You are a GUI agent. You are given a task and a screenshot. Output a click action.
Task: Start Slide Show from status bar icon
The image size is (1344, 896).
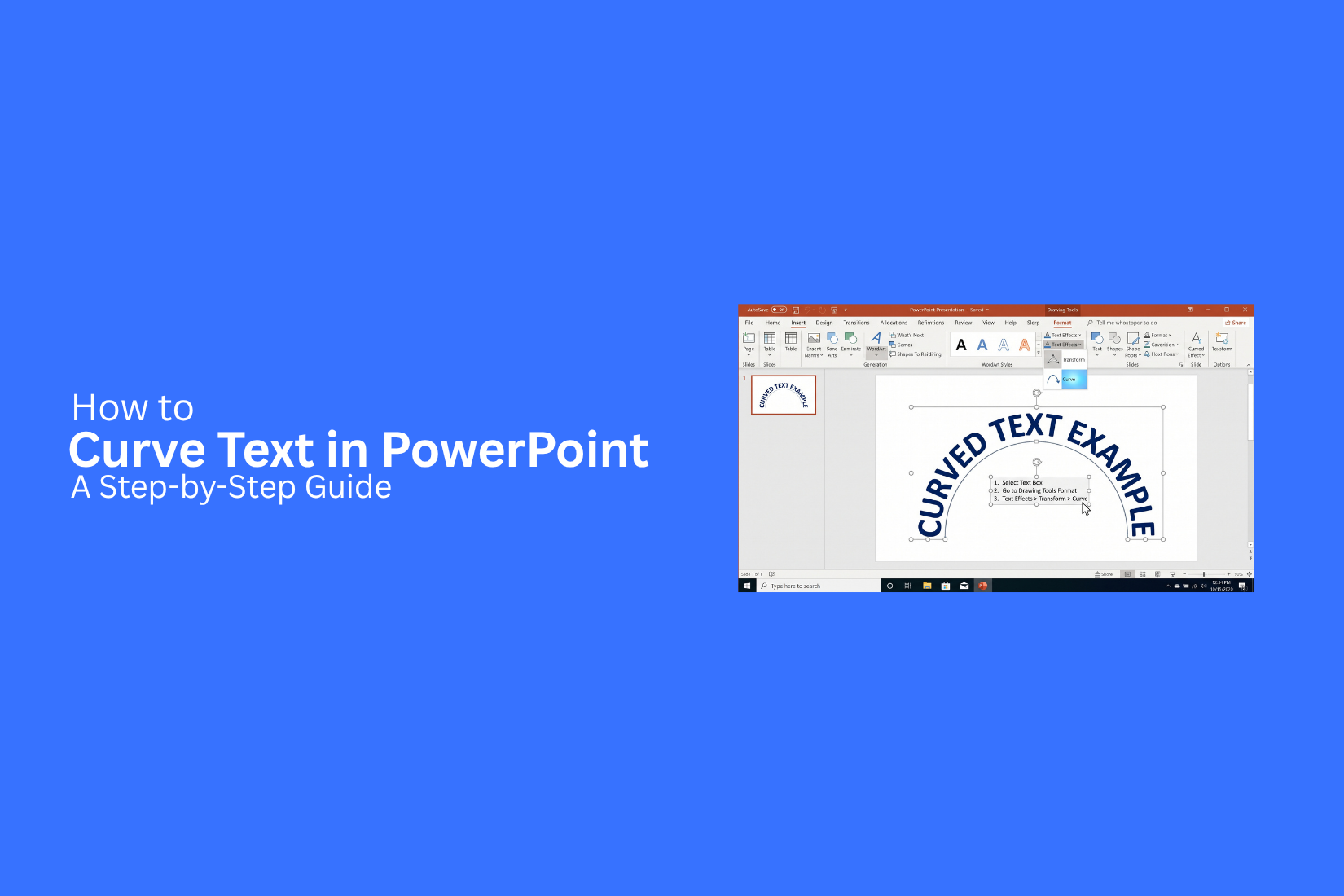tap(1172, 574)
